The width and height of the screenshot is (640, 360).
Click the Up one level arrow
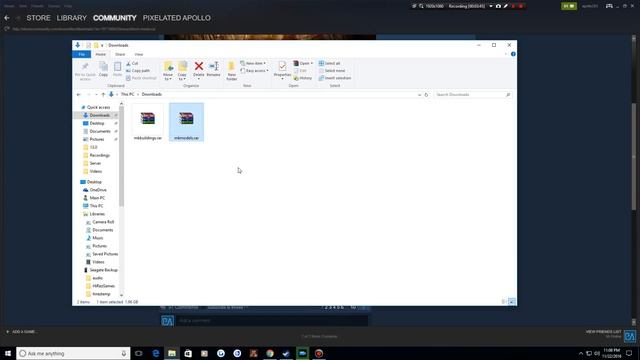[103, 95]
